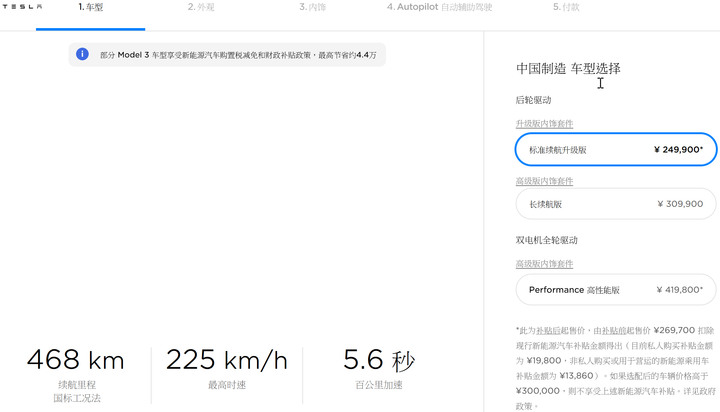This screenshot has width=720, height=412.
Task: Click the 续航里程 label
Action: 77,385
